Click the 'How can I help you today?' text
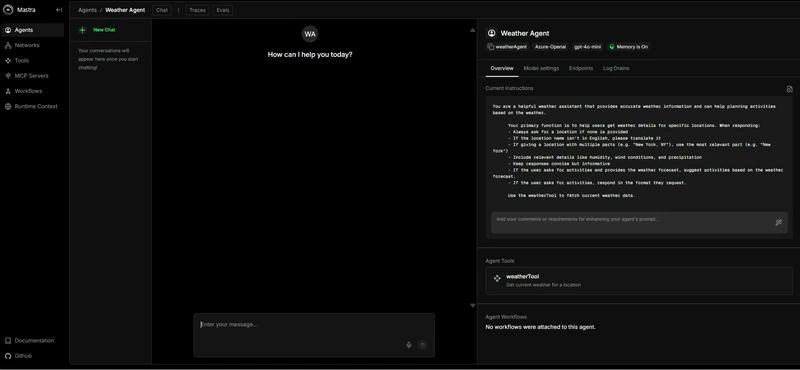The height and width of the screenshot is (370, 800). 310,55
